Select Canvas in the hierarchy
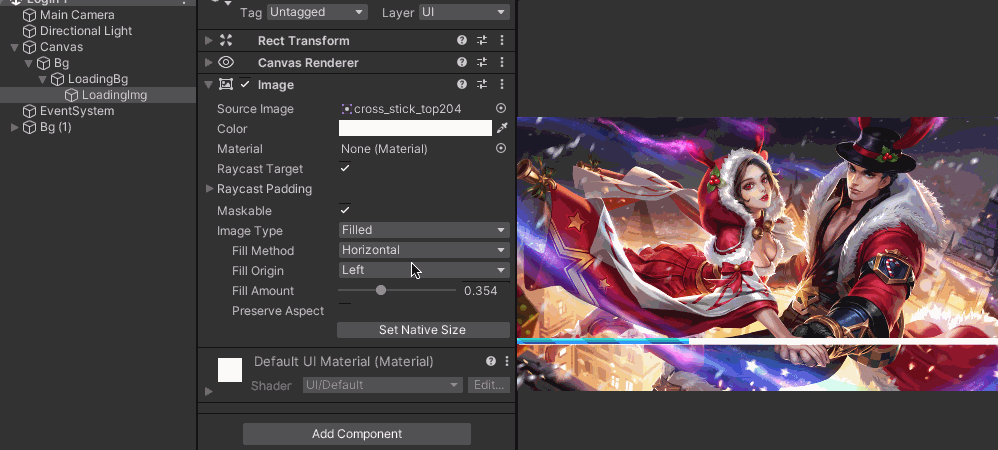The height and width of the screenshot is (450, 998). pos(61,47)
